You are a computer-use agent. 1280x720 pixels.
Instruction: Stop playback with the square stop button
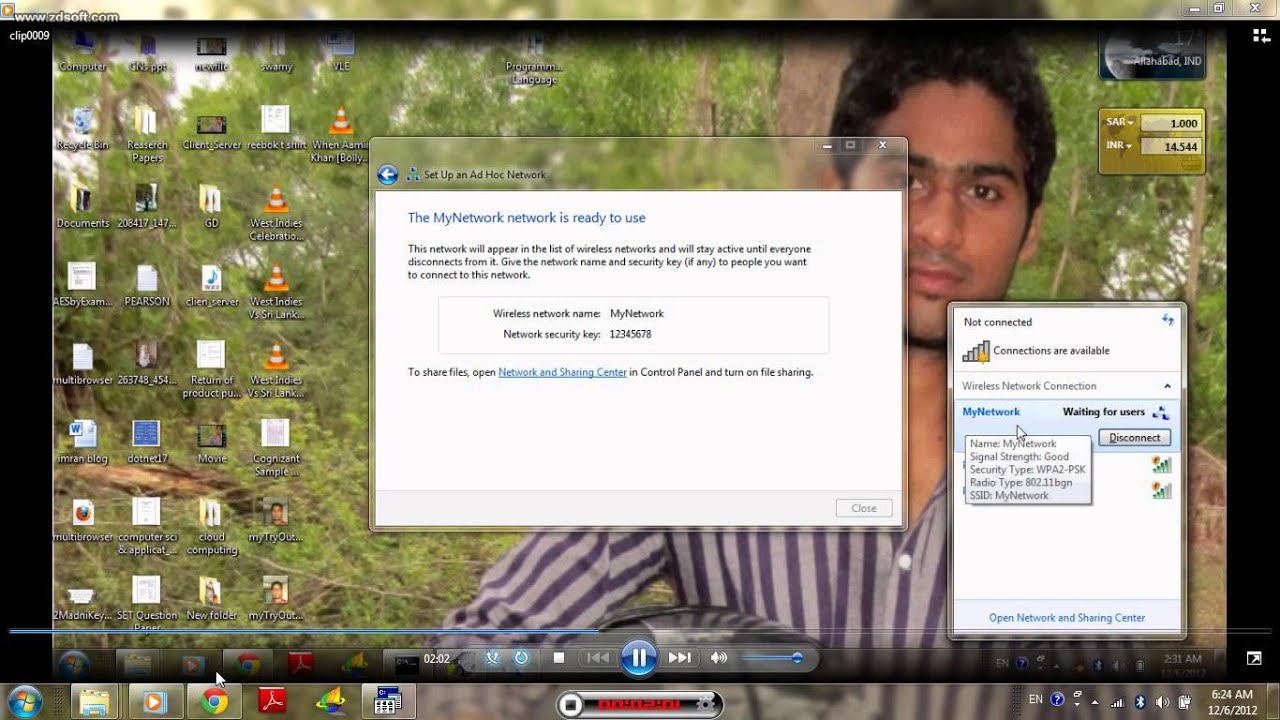point(559,657)
